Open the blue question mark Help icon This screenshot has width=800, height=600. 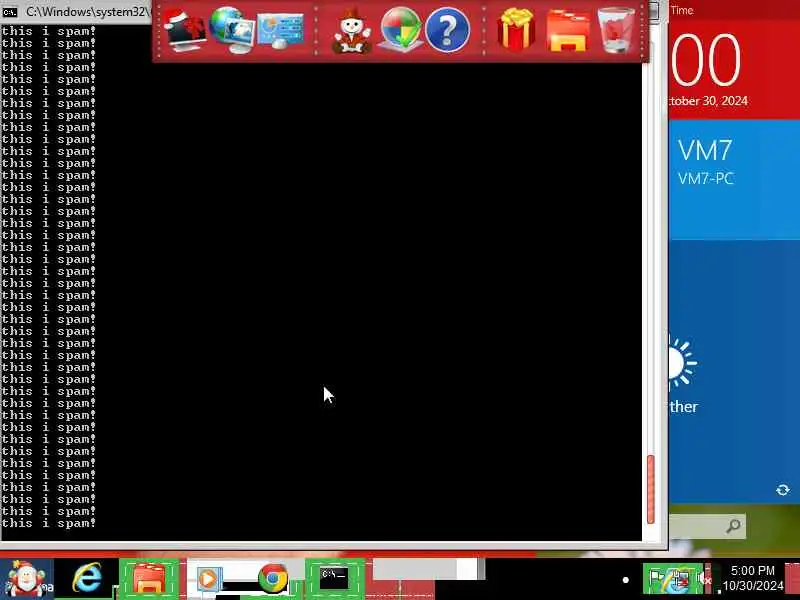(447, 31)
